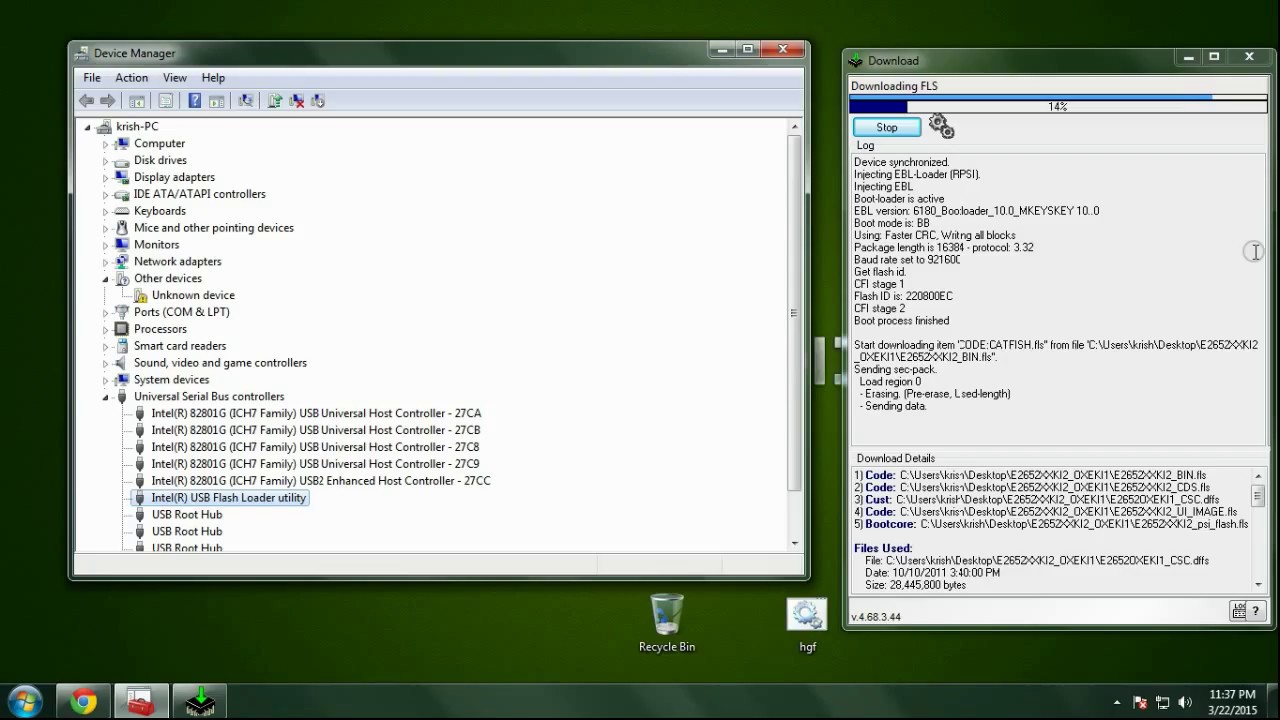Select USB Universal Host Controller - 27C9
The image size is (1280, 720).
click(x=315, y=464)
